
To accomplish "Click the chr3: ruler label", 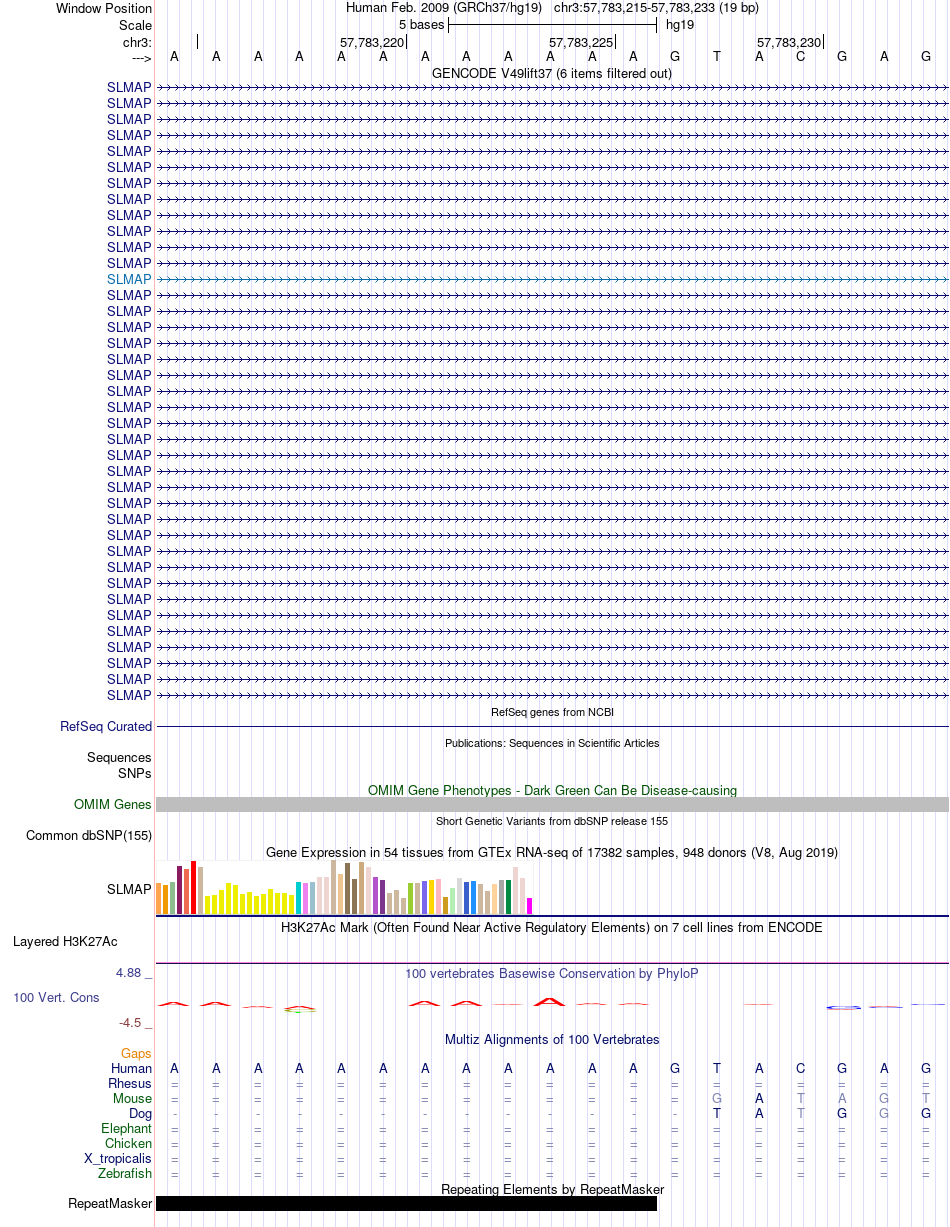I will pos(137,42).
